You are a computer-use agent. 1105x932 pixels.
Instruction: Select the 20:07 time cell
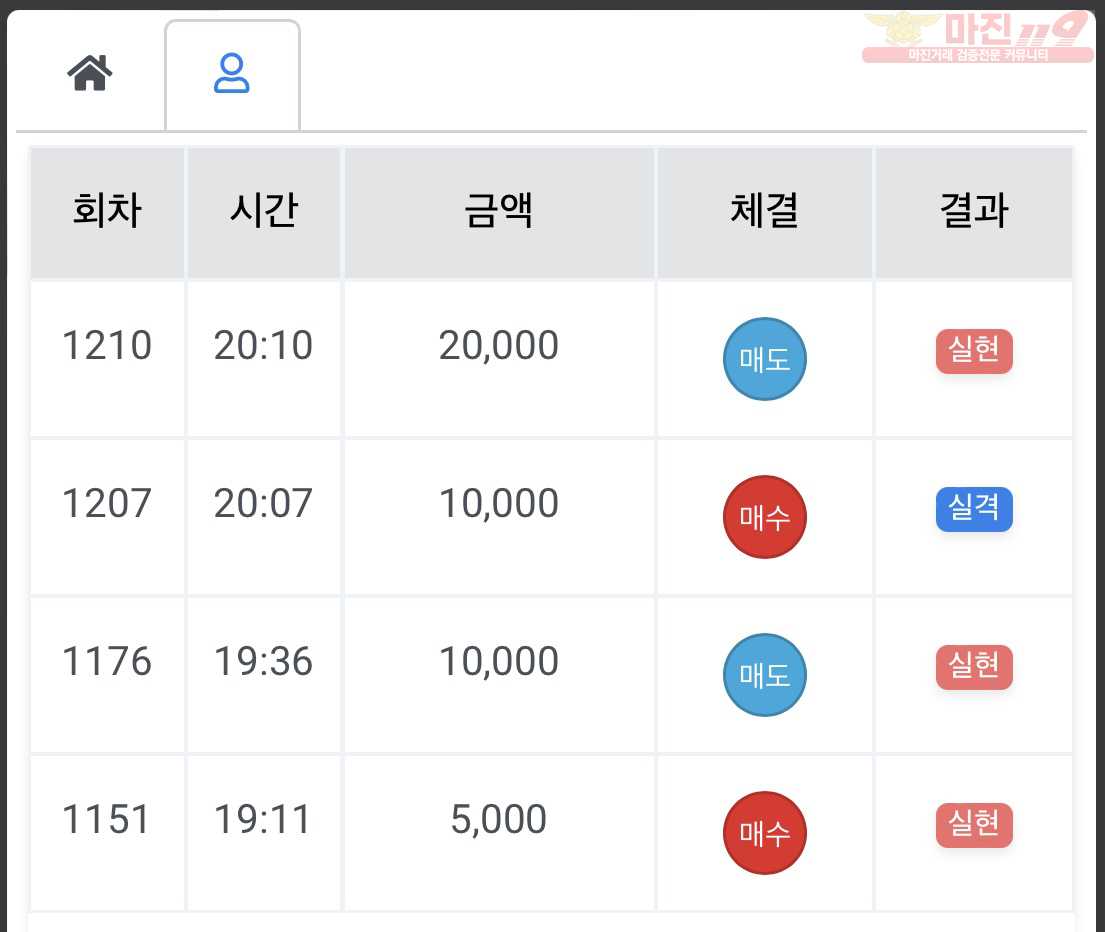pos(264,516)
